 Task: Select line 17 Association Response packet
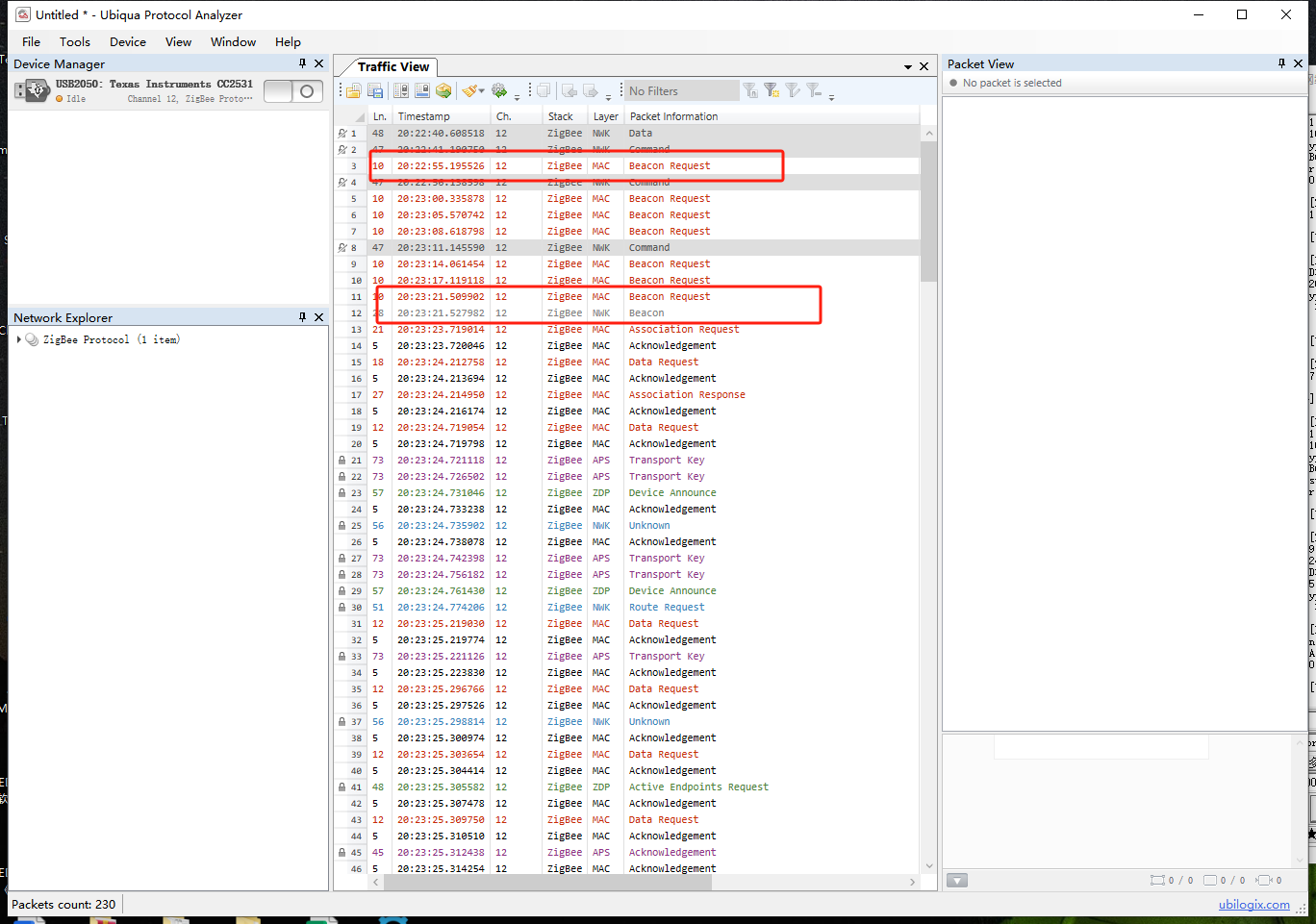coord(627,395)
